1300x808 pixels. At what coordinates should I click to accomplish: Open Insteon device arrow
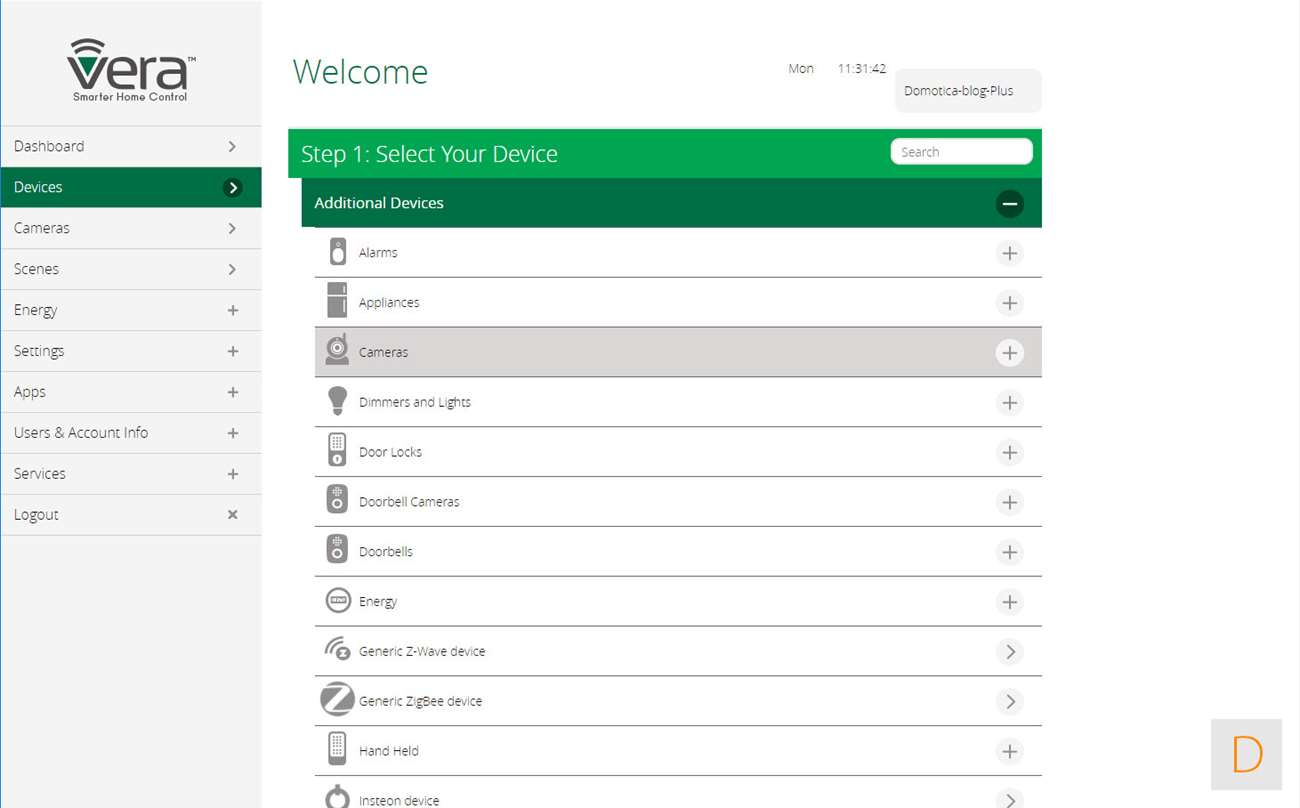tap(1010, 799)
